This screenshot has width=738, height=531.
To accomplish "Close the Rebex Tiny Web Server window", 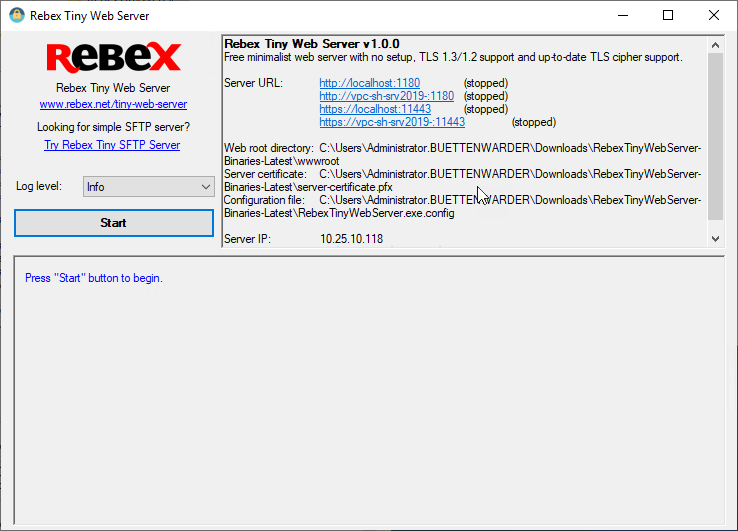I will (x=714, y=15).
